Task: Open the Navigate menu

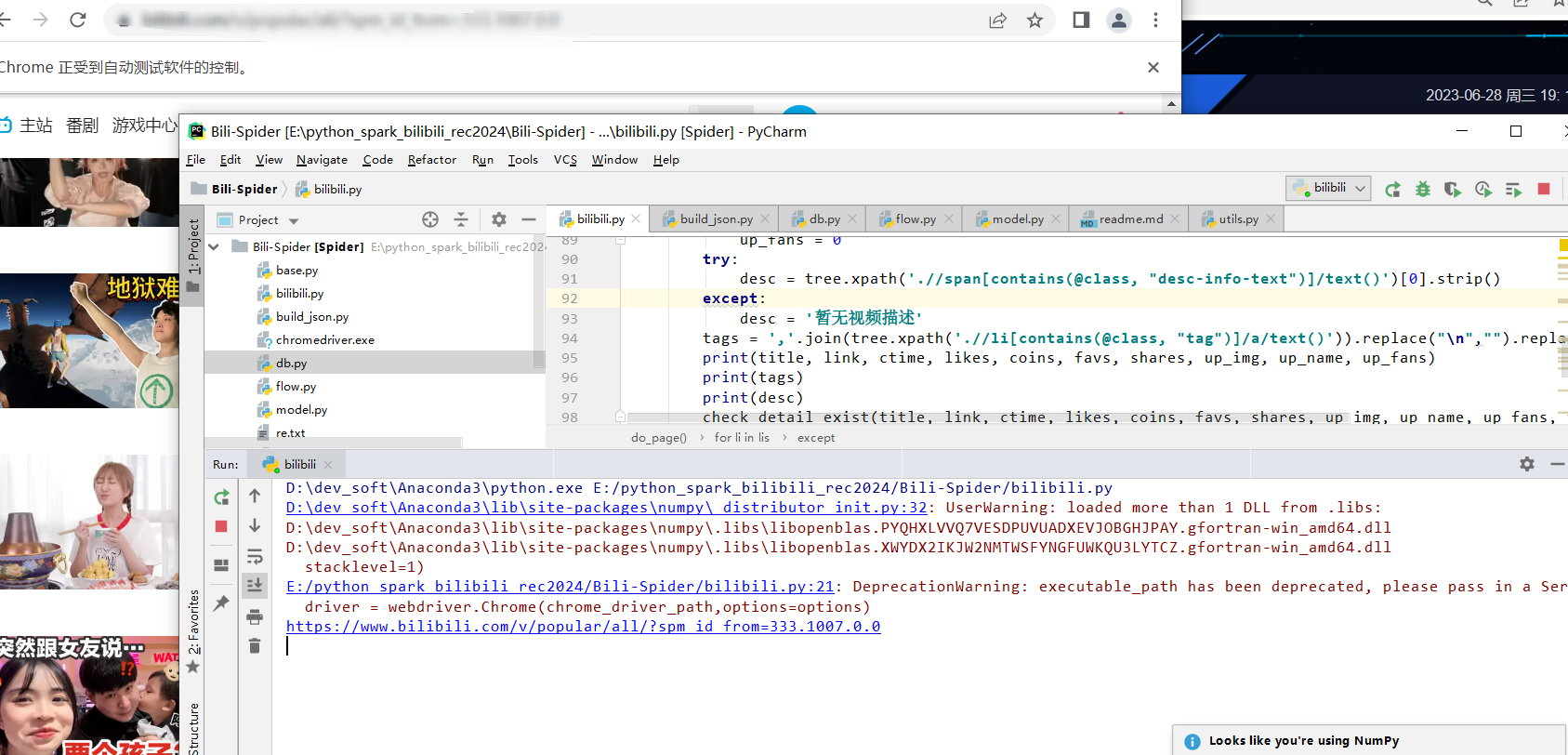Action: click(x=322, y=160)
